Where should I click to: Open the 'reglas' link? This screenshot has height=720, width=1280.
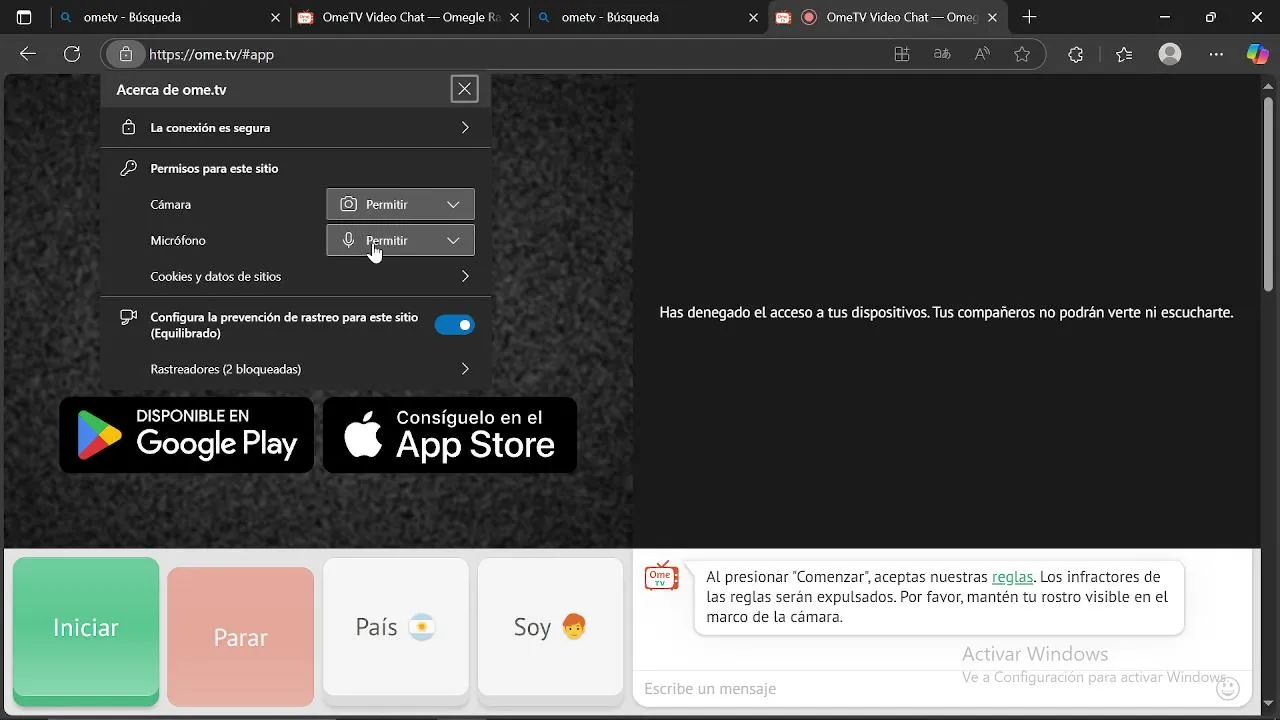1012,577
